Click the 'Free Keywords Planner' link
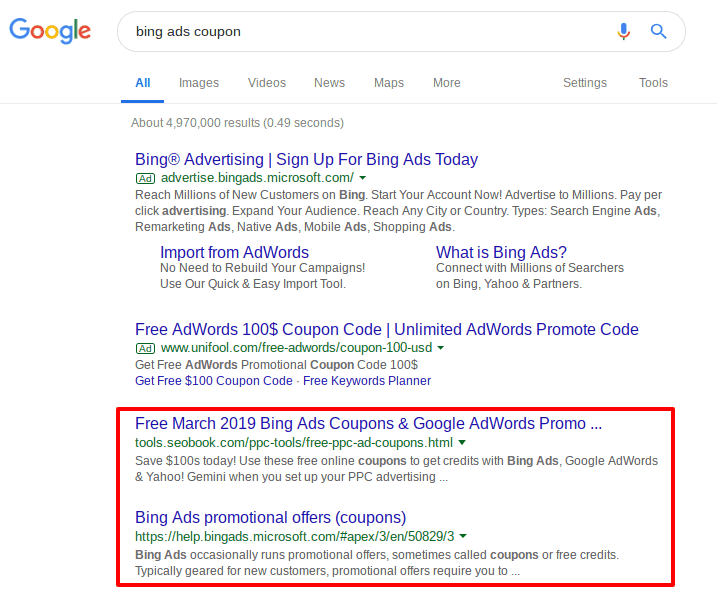The height and width of the screenshot is (590, 717). [367, 381]
